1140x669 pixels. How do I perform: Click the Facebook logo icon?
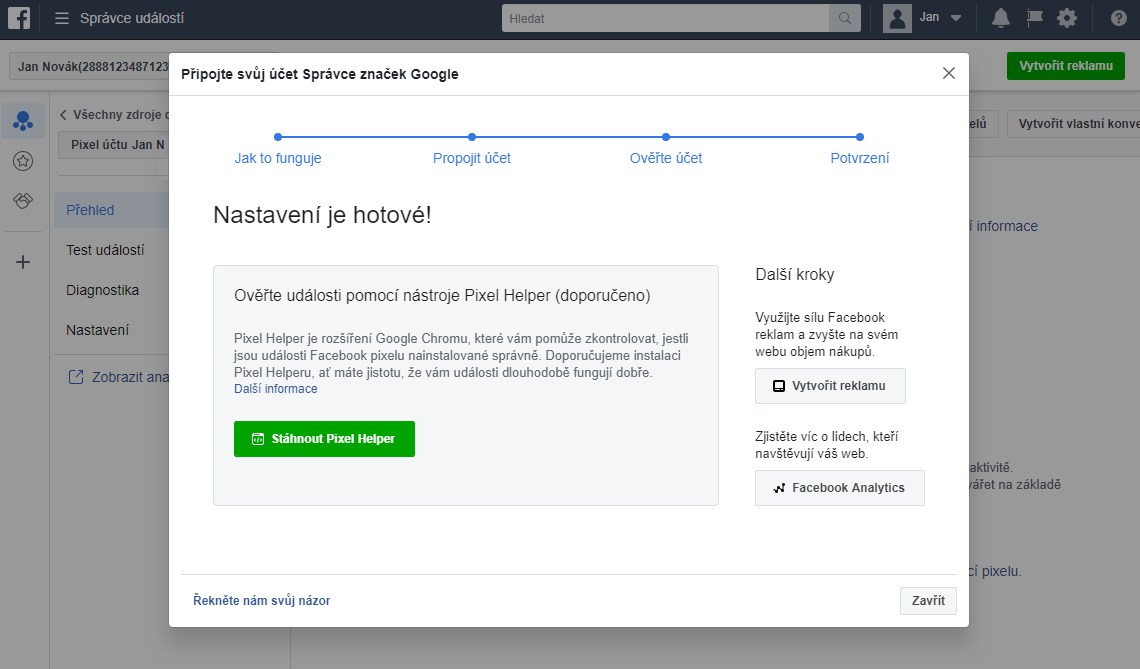tap(19, 18)
